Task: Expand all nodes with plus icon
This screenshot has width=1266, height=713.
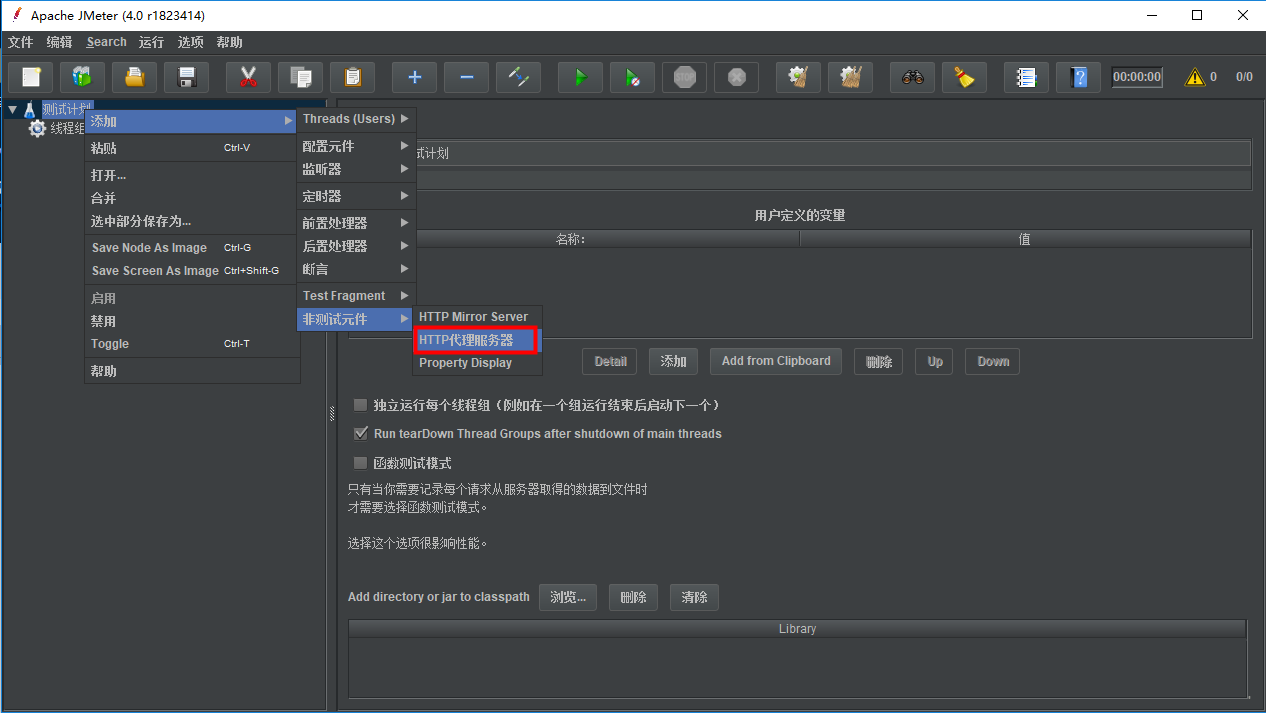Action: pyautogui.click(x=415, y=77)
